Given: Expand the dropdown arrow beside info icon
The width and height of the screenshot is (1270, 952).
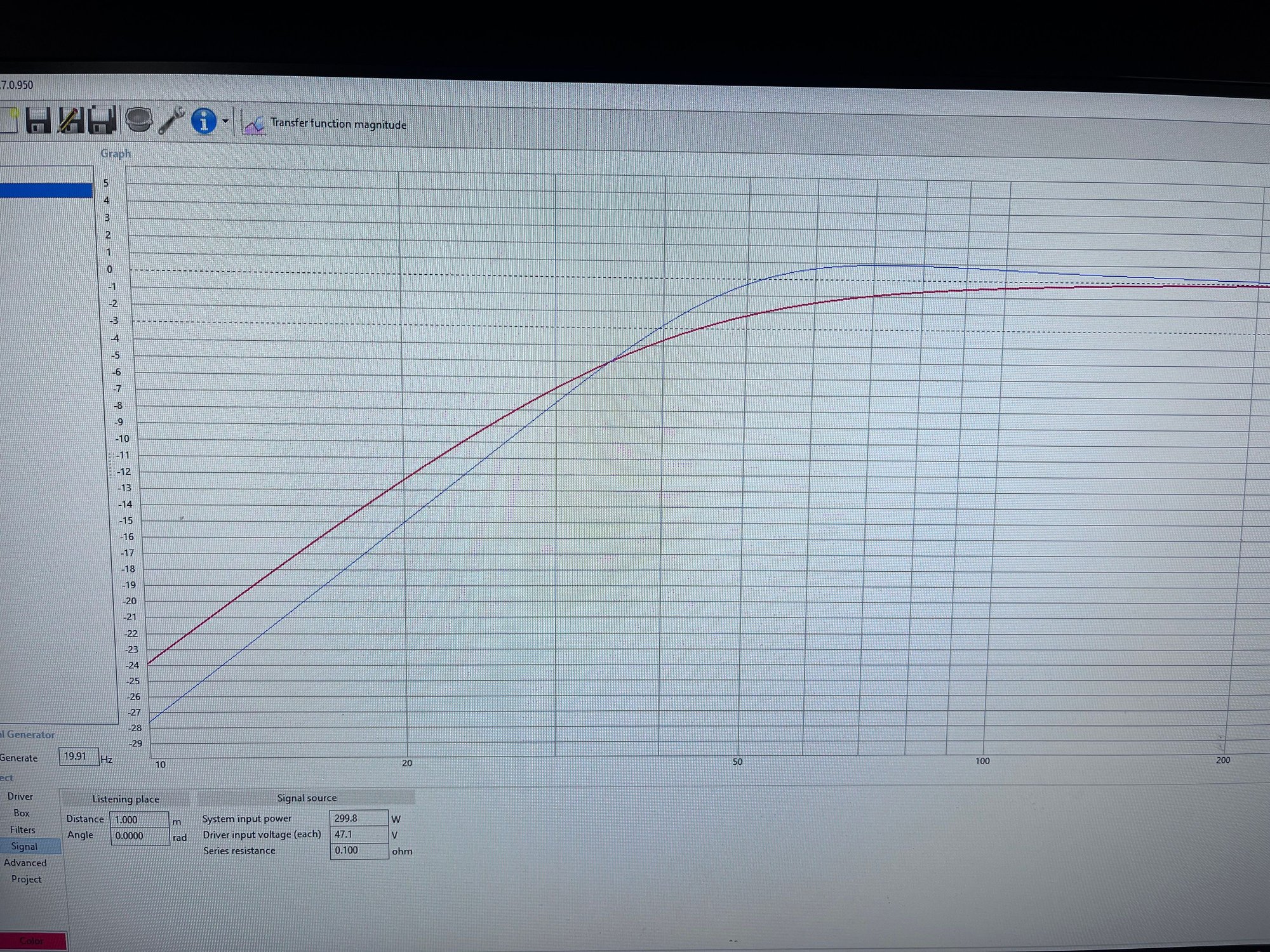Looking at the screenshot, I should click(x=225, y=121).
